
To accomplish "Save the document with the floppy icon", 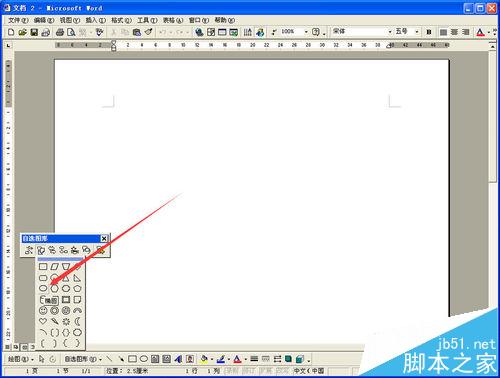I will click(34, 32).
